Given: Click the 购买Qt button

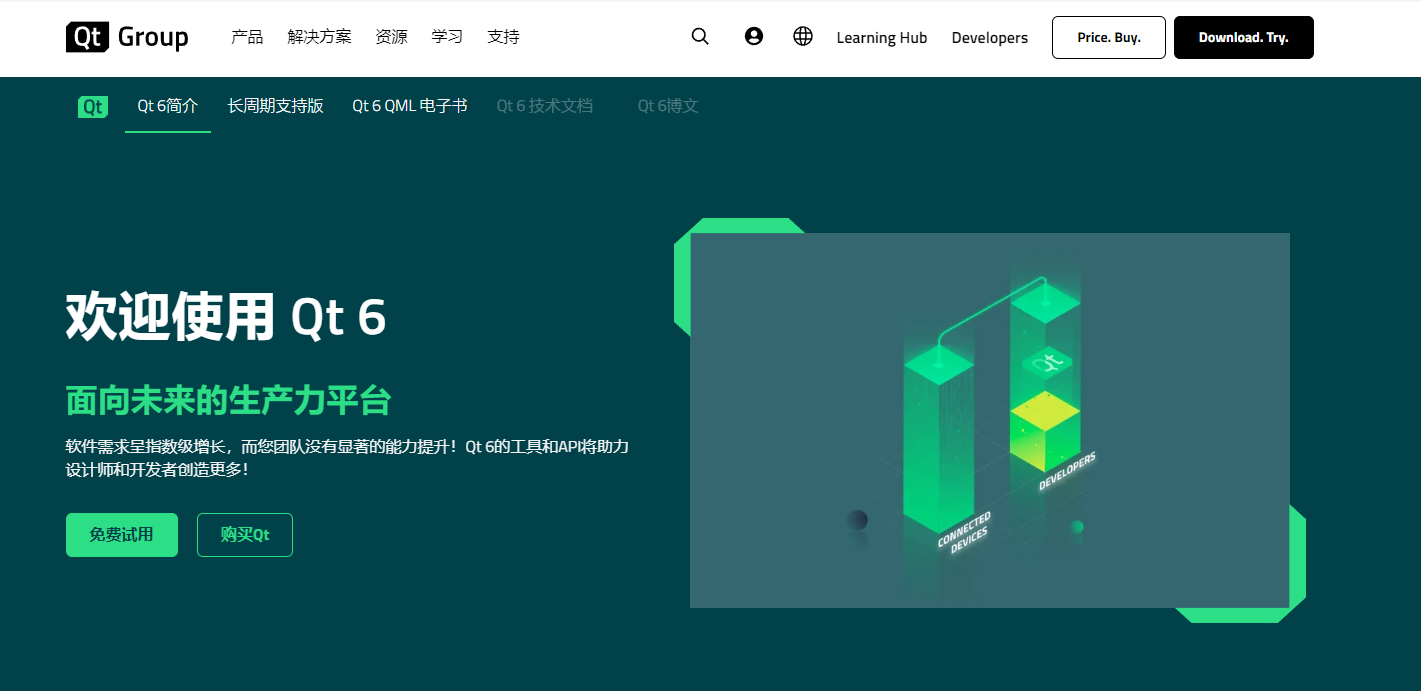Looking at the screenshot, I should pyautogui.click(x=245, y=535).
